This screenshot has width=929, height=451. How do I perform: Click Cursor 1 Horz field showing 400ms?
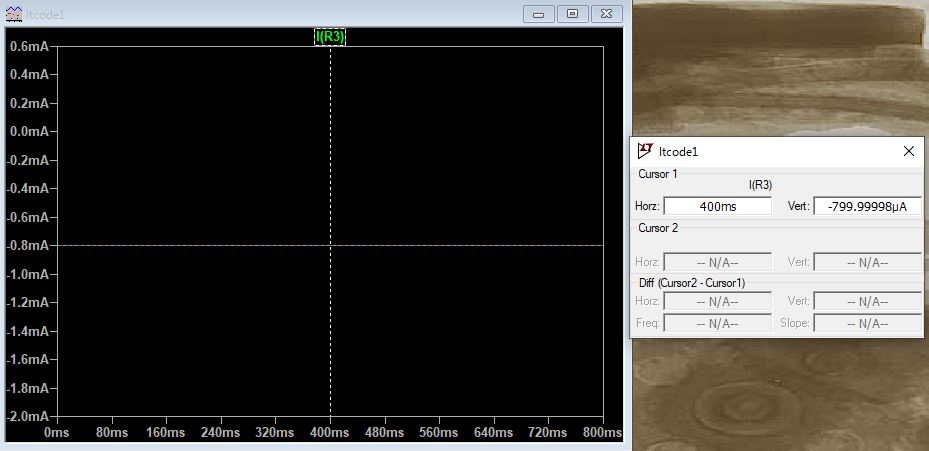[x=717, y=206]
